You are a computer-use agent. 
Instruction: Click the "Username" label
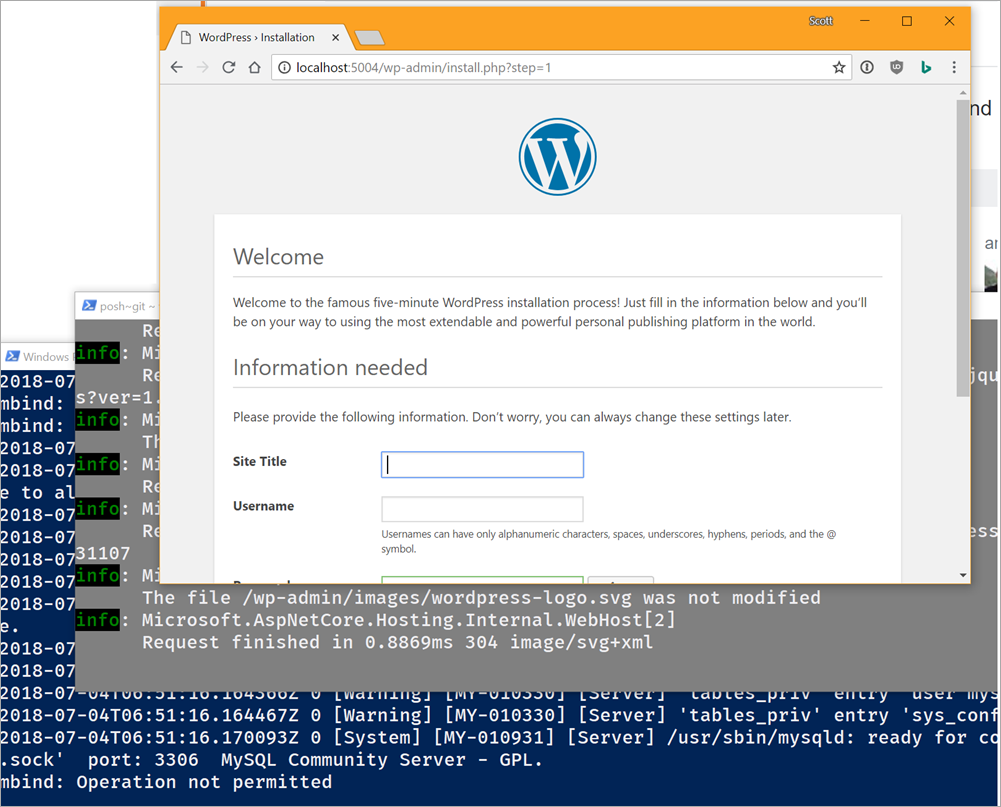tap(264, 506)
